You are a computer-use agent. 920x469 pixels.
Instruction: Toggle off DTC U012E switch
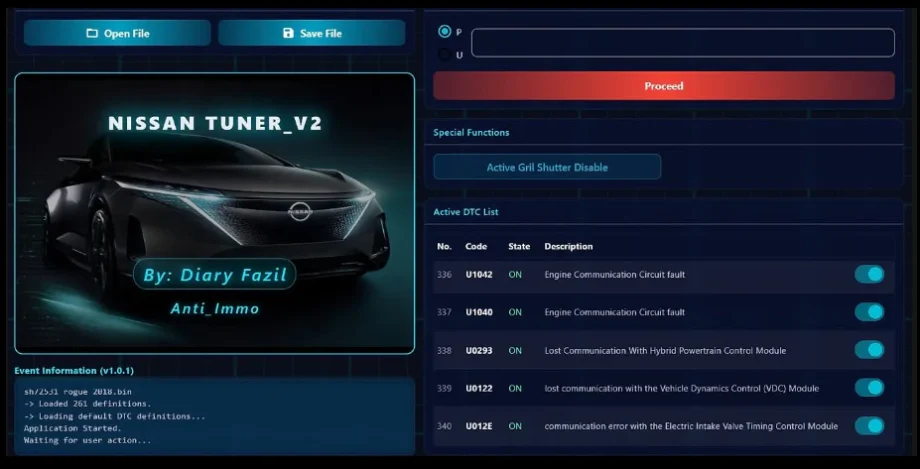click(x=869, y=426)
